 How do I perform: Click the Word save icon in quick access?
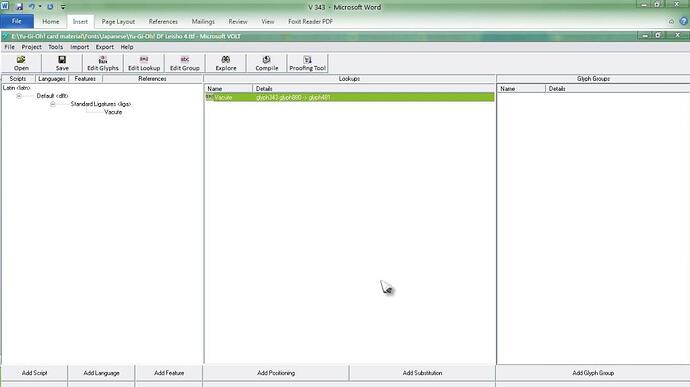pyautogui.click(x=19, y=7)
